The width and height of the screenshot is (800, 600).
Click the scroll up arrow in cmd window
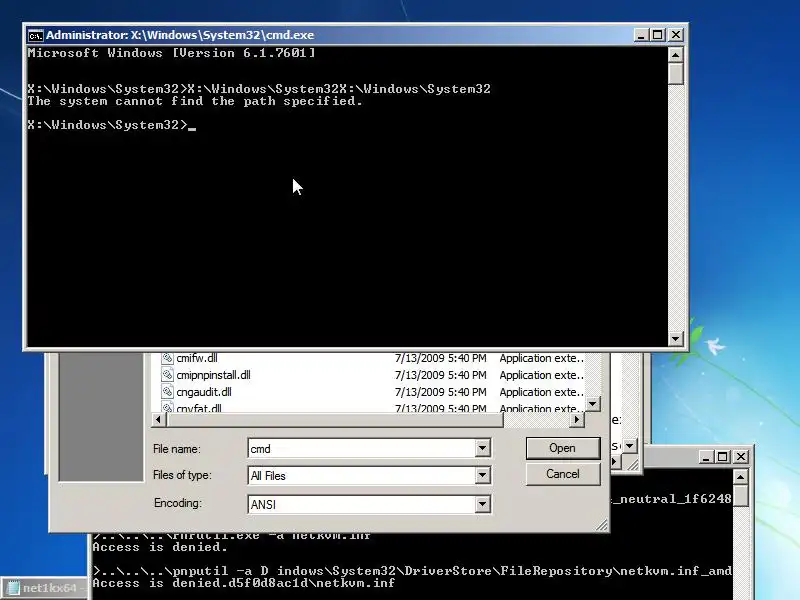pos(676,55)
